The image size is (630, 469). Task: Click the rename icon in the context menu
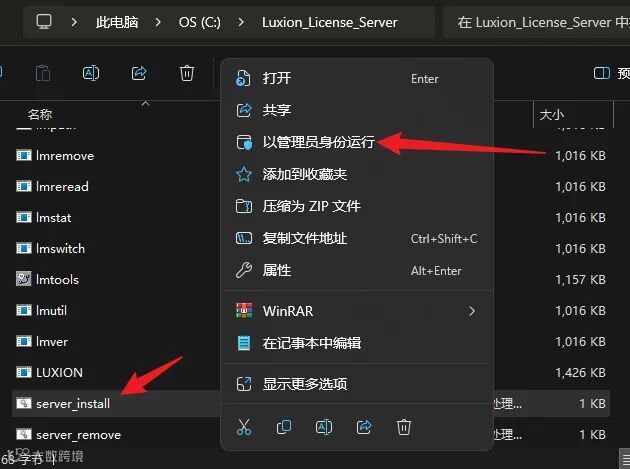point(324,427)
